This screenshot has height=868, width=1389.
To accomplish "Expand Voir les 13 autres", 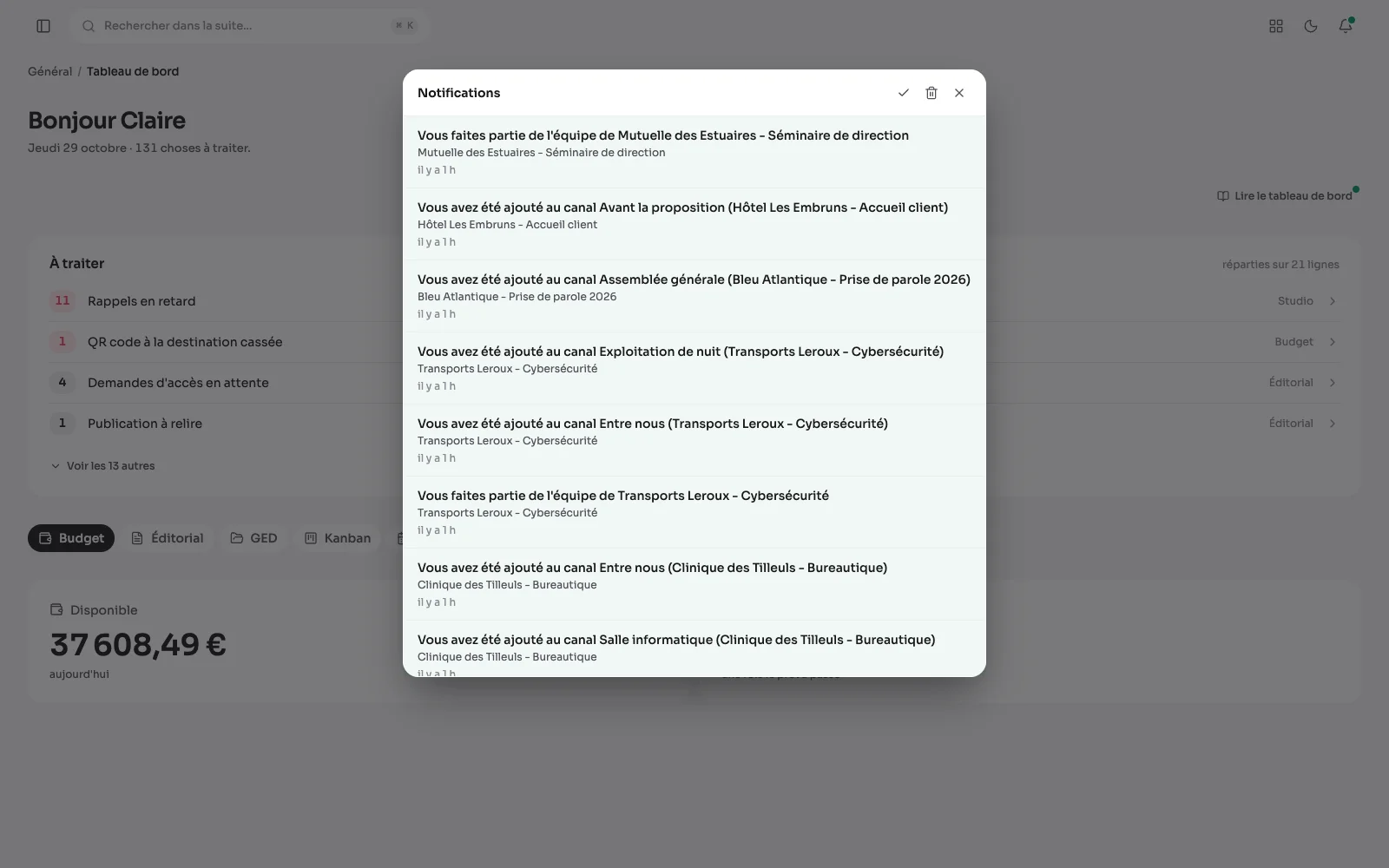I will pyautogui.click(x=102, y=466).
